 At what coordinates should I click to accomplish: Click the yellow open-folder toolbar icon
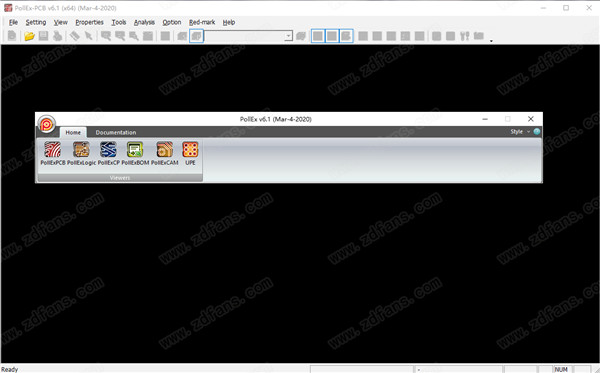pos(29,36)
